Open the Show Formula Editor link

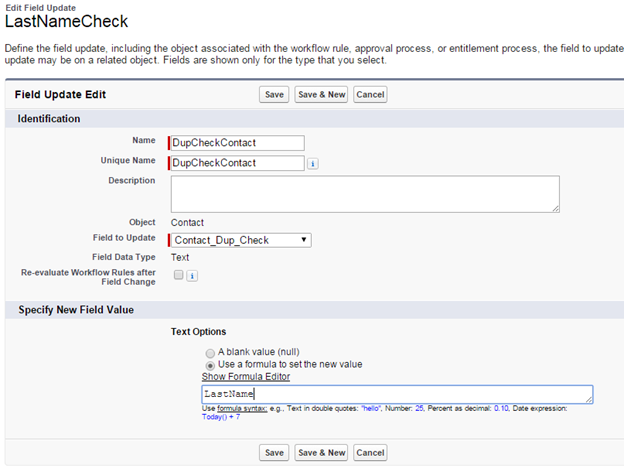point(246,377)
